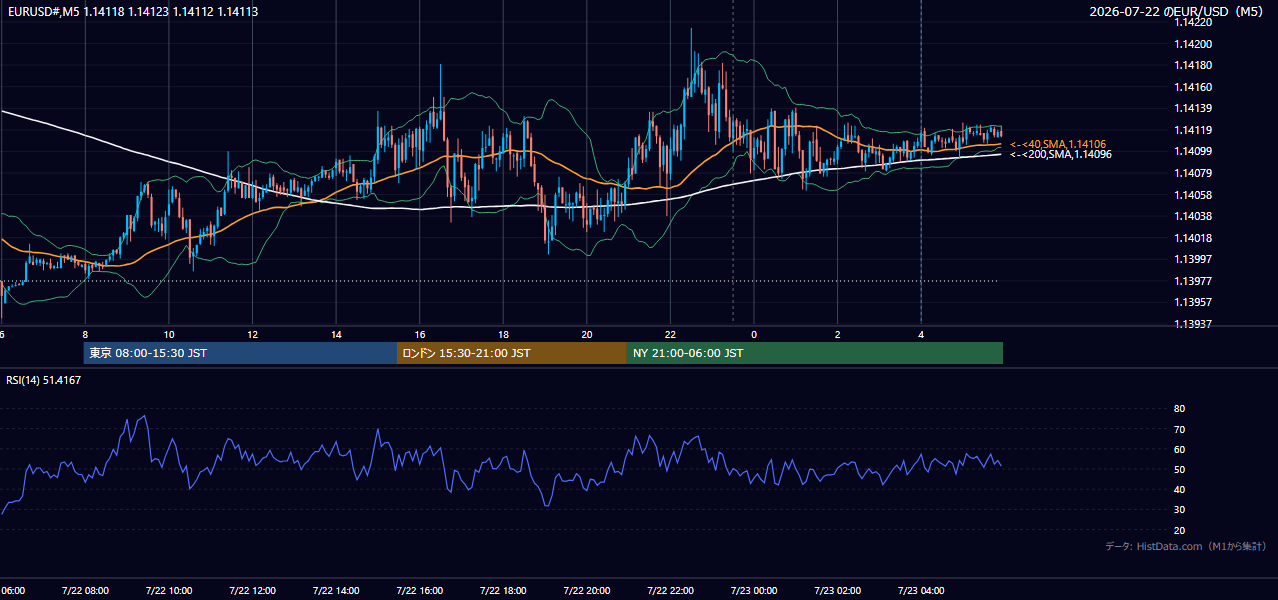Screen dimensions: 1278x600
Task: Click price axis label 1.13937
Action: pos(1192,324)
